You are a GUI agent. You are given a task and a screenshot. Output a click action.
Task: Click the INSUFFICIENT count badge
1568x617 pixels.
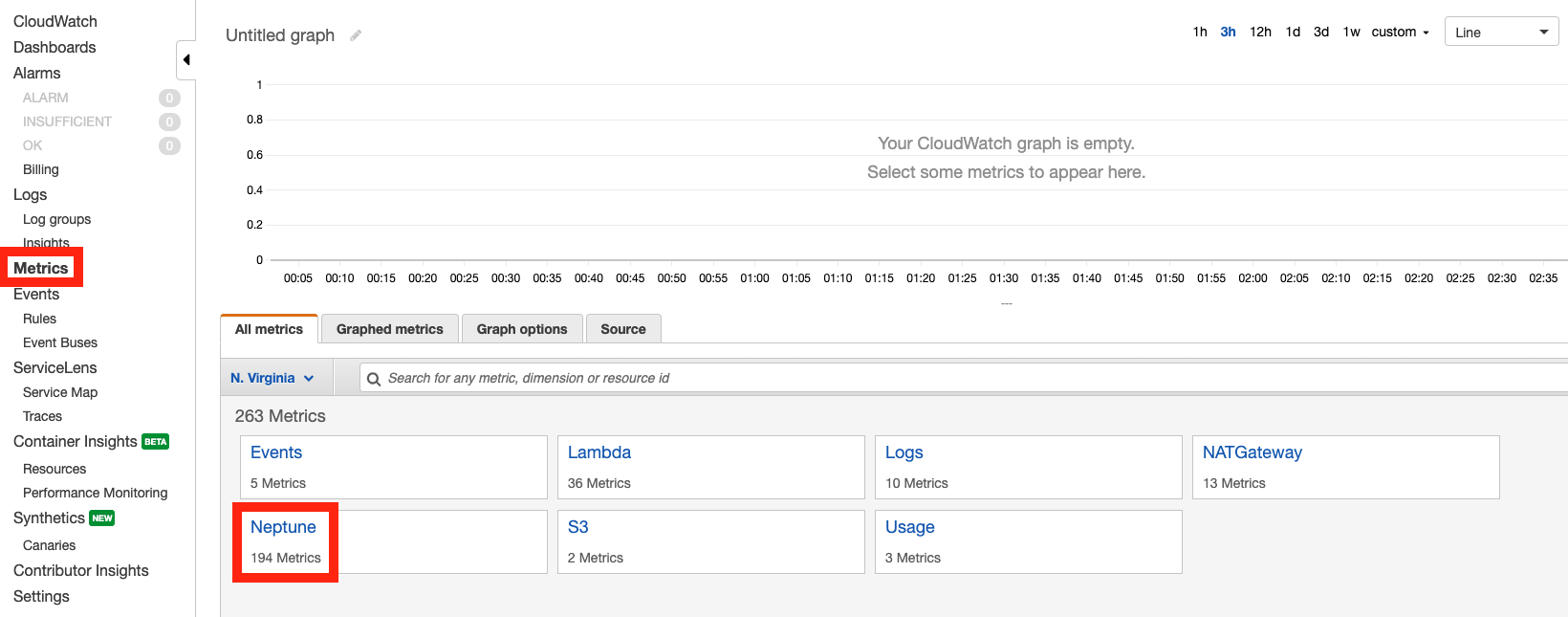(169, 121)
